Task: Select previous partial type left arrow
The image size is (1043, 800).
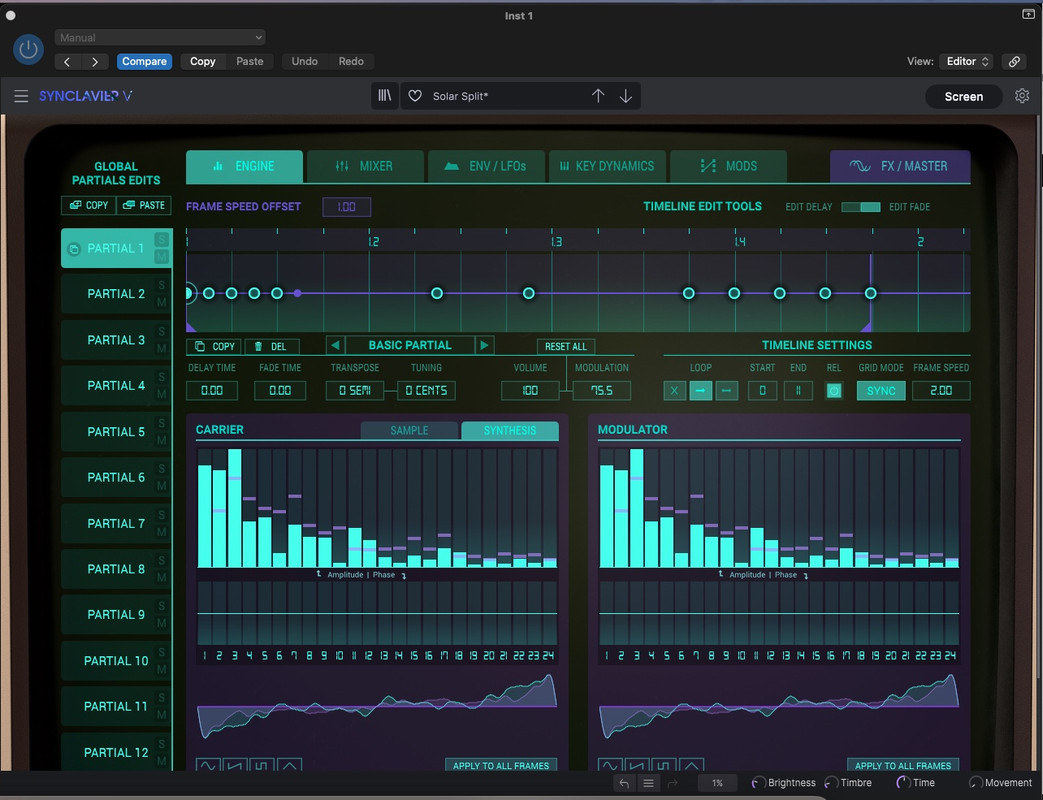Action: (x=335, y=345)
